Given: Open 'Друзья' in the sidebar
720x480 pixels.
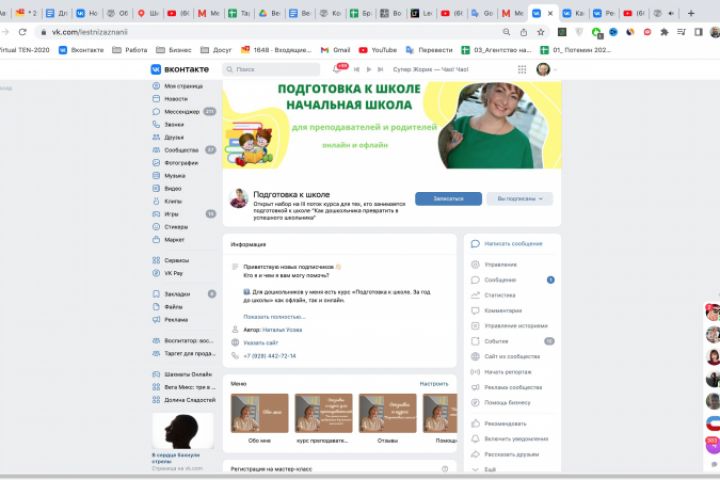Looking at the screenshot, I should coord(168,137).
